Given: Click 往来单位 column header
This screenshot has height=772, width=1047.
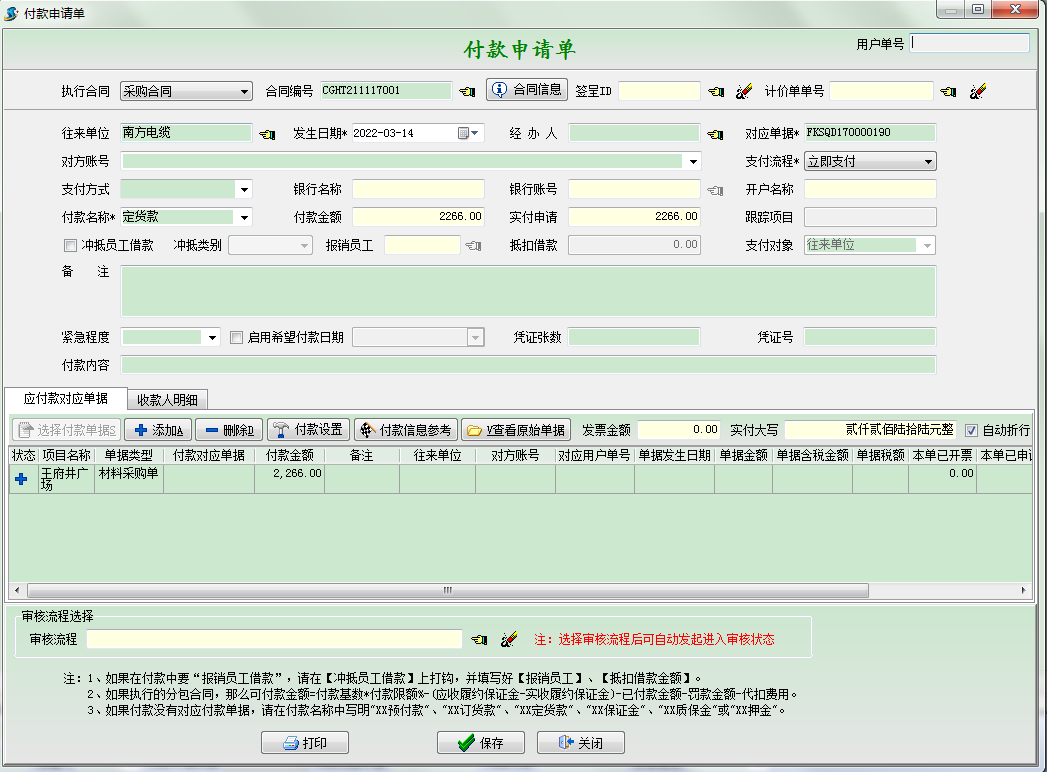Looking at the screenshot, I should pos(437,455).
